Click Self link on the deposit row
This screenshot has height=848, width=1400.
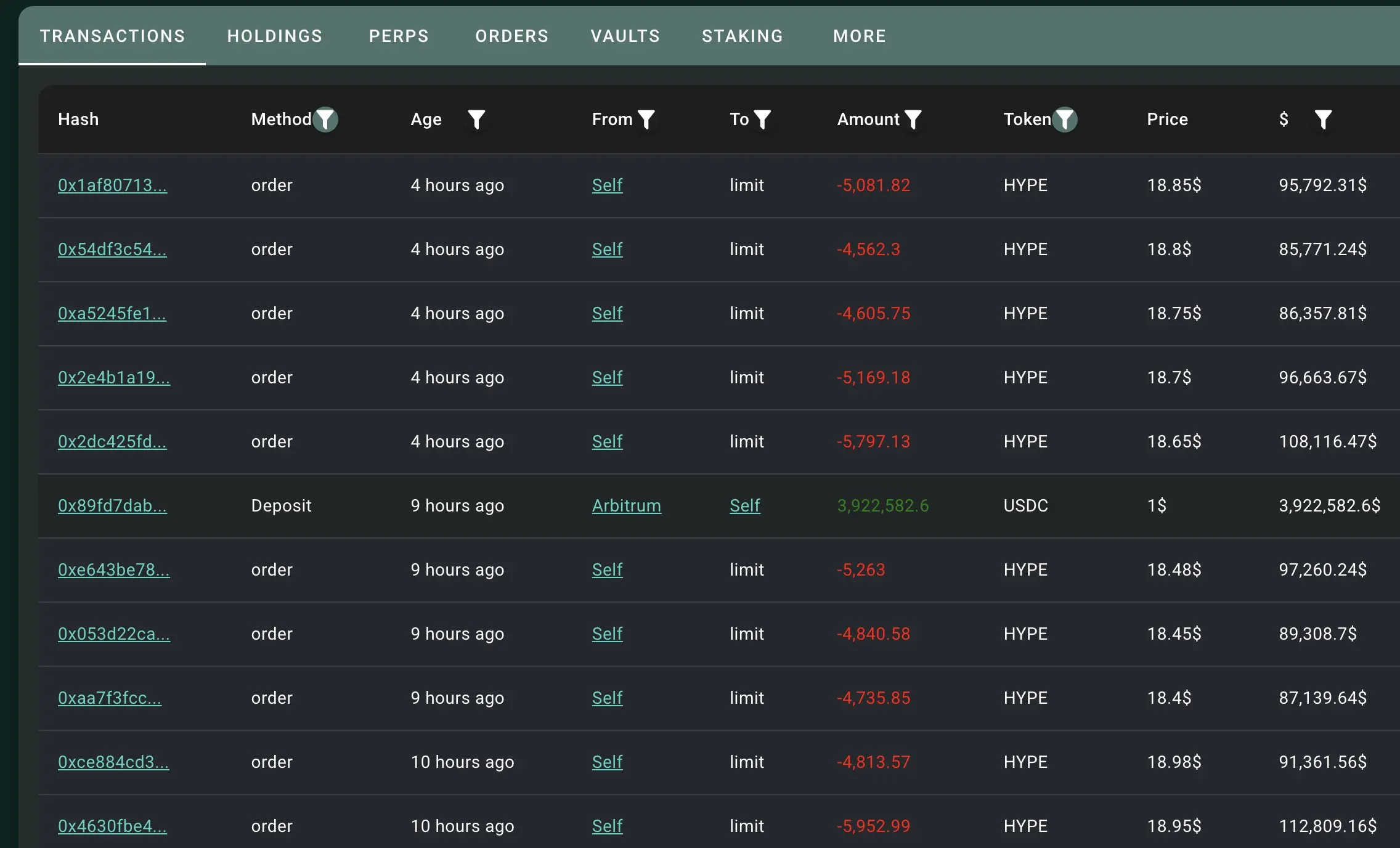click(744, 505)
